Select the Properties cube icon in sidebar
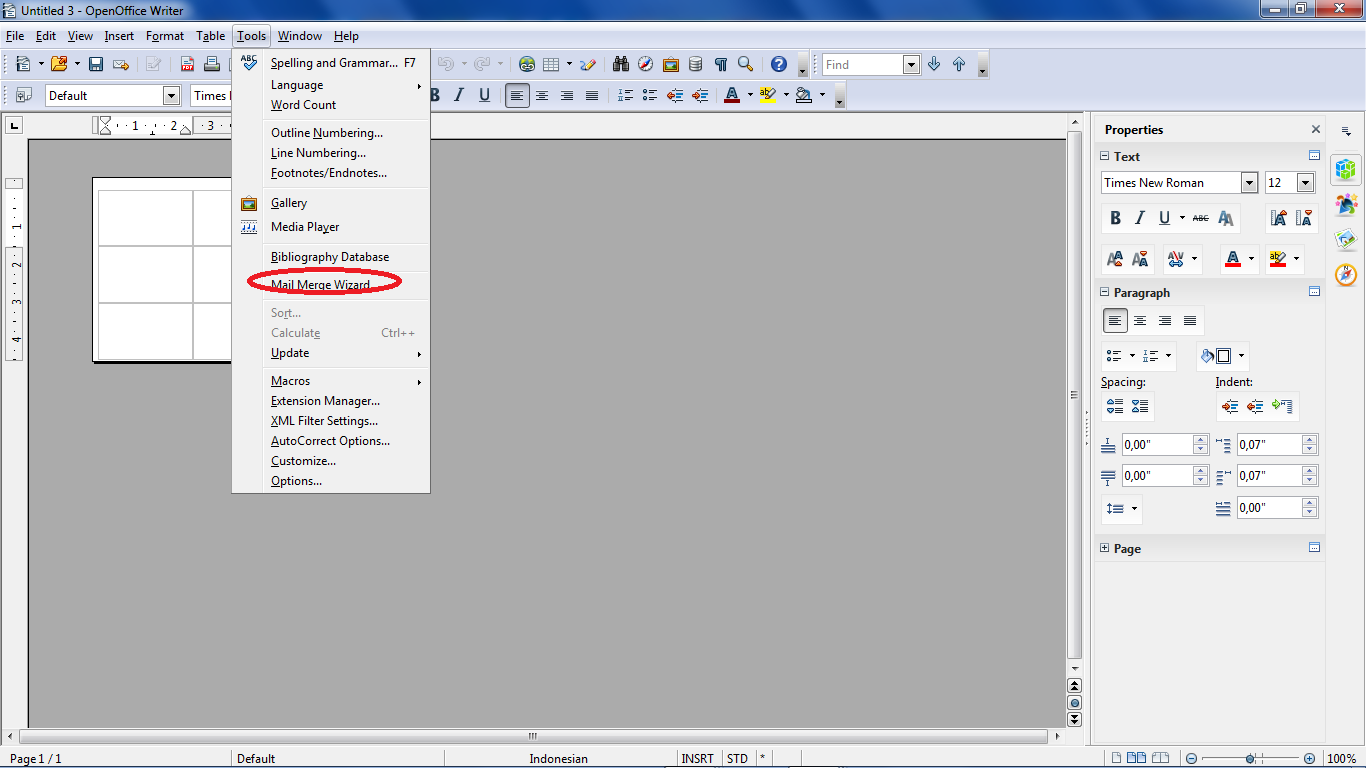The width and height of the screenshot is (1366, 768). (x=1346, y=171)
